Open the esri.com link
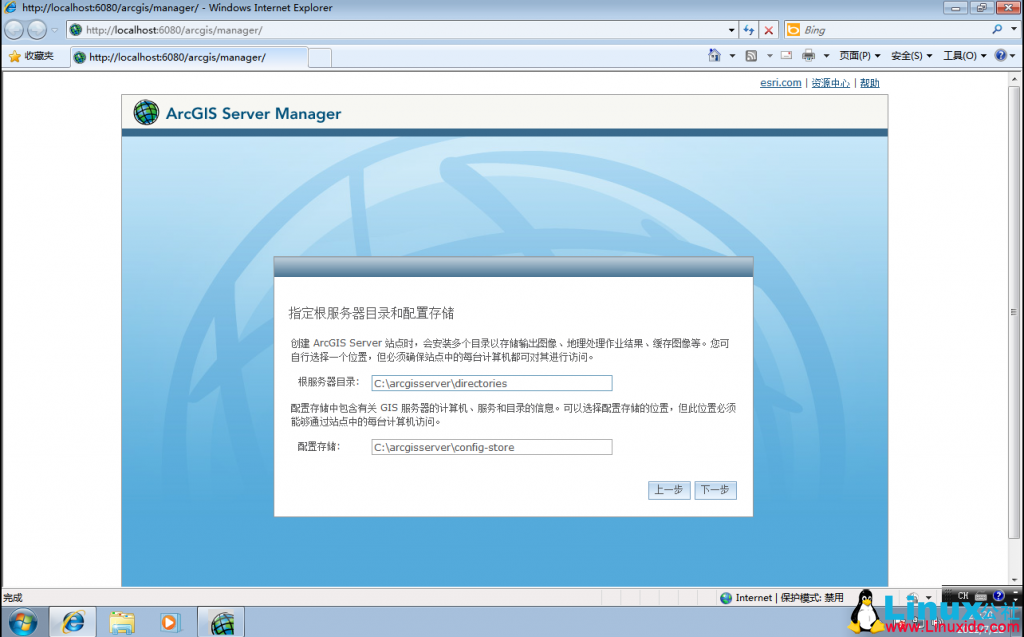The width and height of the screenshot is (1024, 637). [780, 82]
